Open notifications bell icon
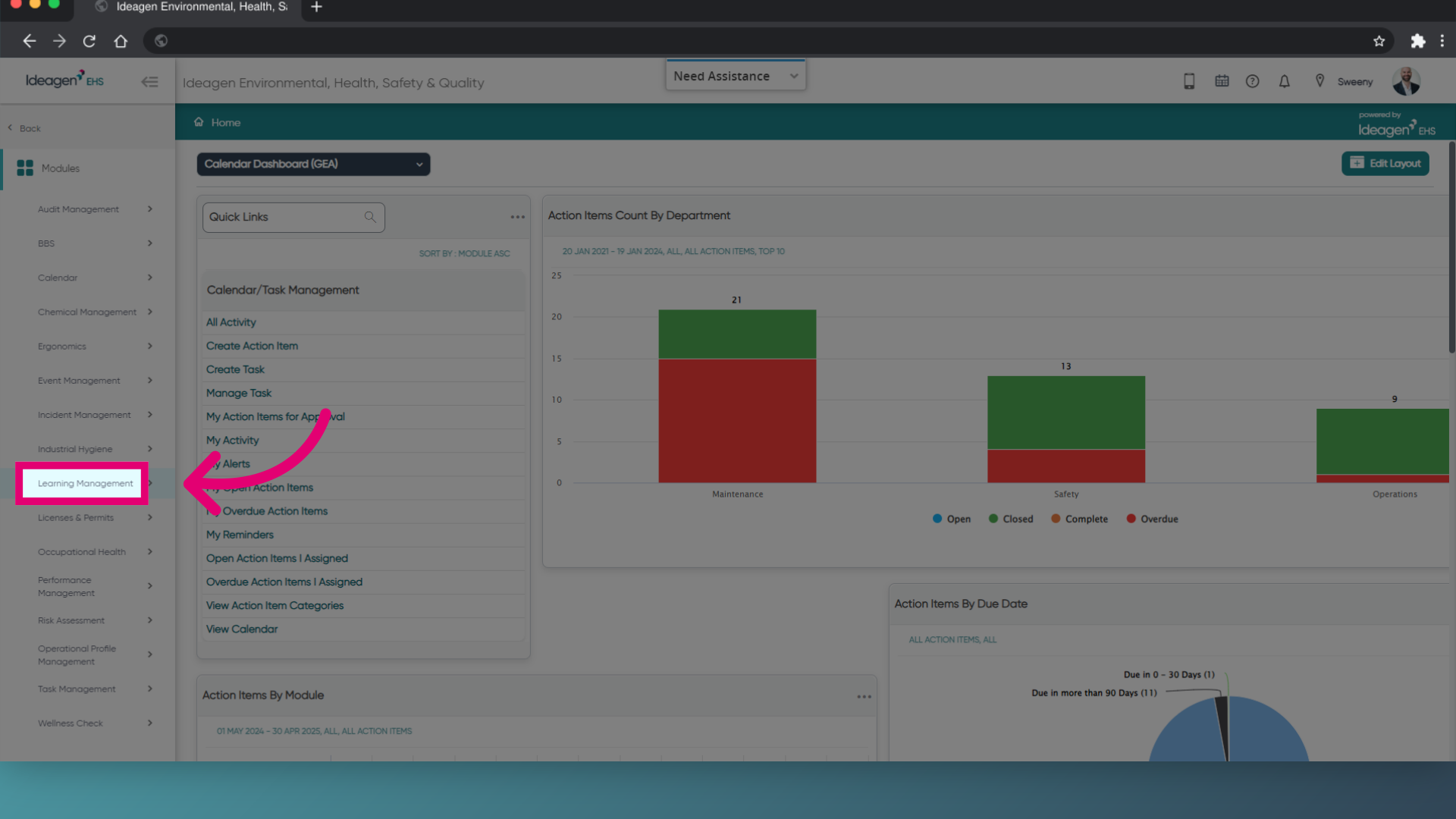This screenshot has height=819, width=1456. (x=1284, y=81)
